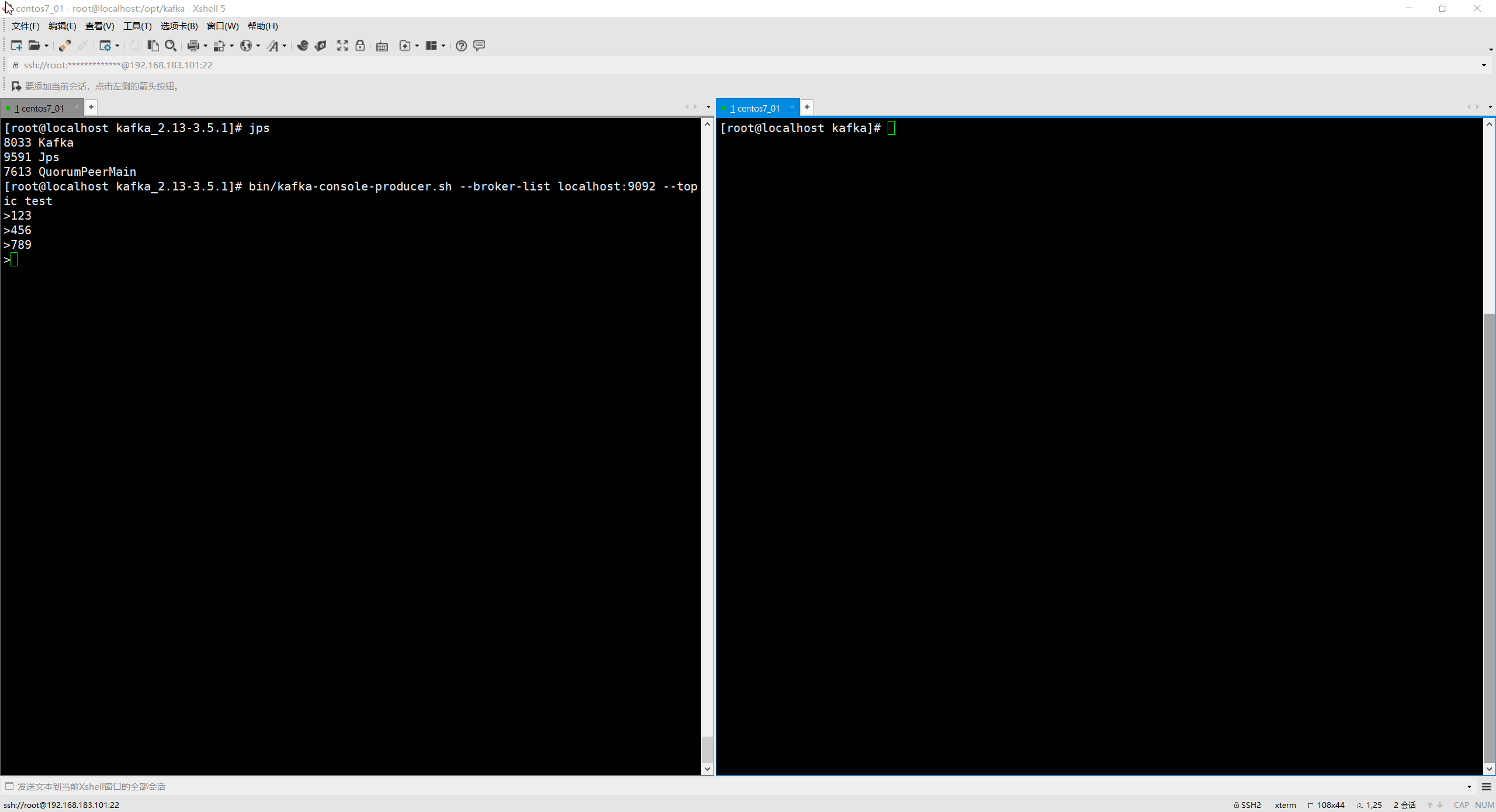Screen dimensions: 1496x812
Task: Add new tab in right pane
Action: tap(806, 107)
